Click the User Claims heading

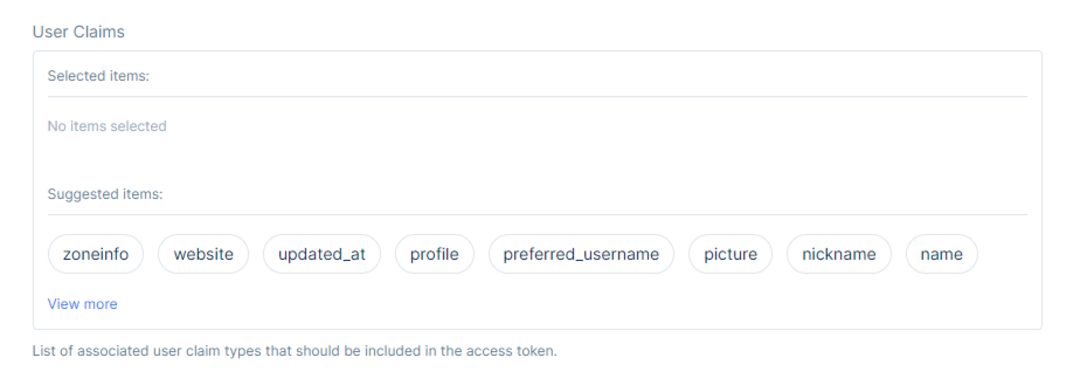click(x=79, y=32)
